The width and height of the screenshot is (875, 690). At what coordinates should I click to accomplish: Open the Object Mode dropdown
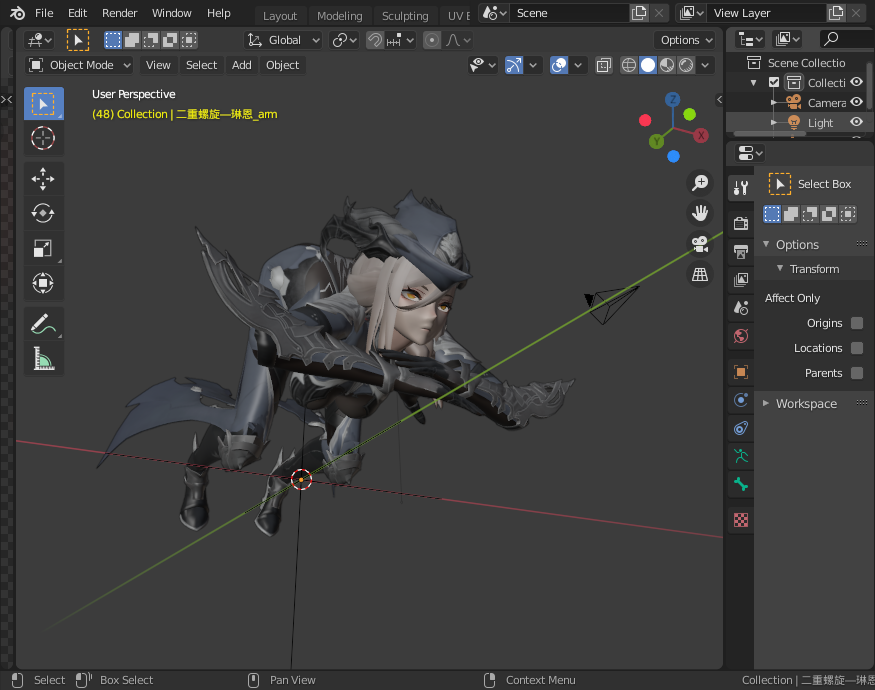point(80,65)
